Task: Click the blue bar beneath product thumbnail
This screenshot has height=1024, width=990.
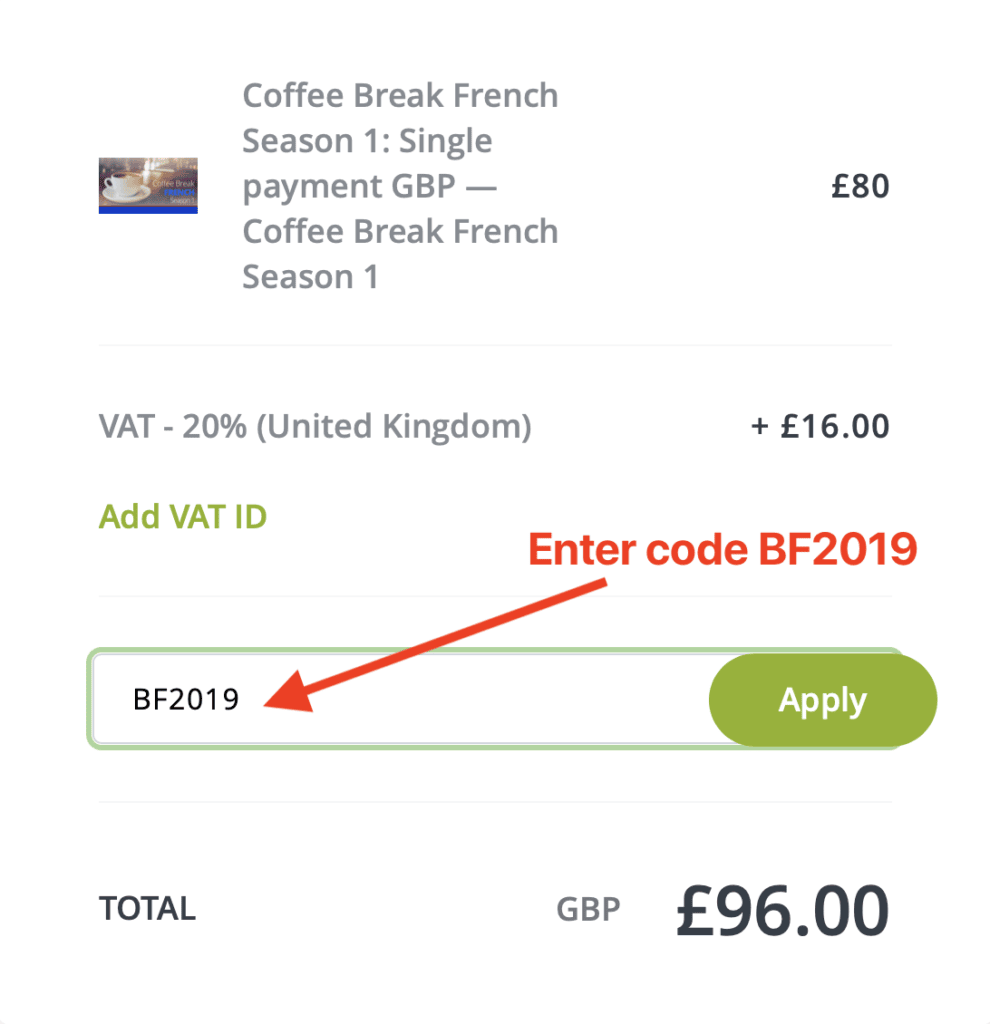Action: pyautogui.click(x=148, y=210)
